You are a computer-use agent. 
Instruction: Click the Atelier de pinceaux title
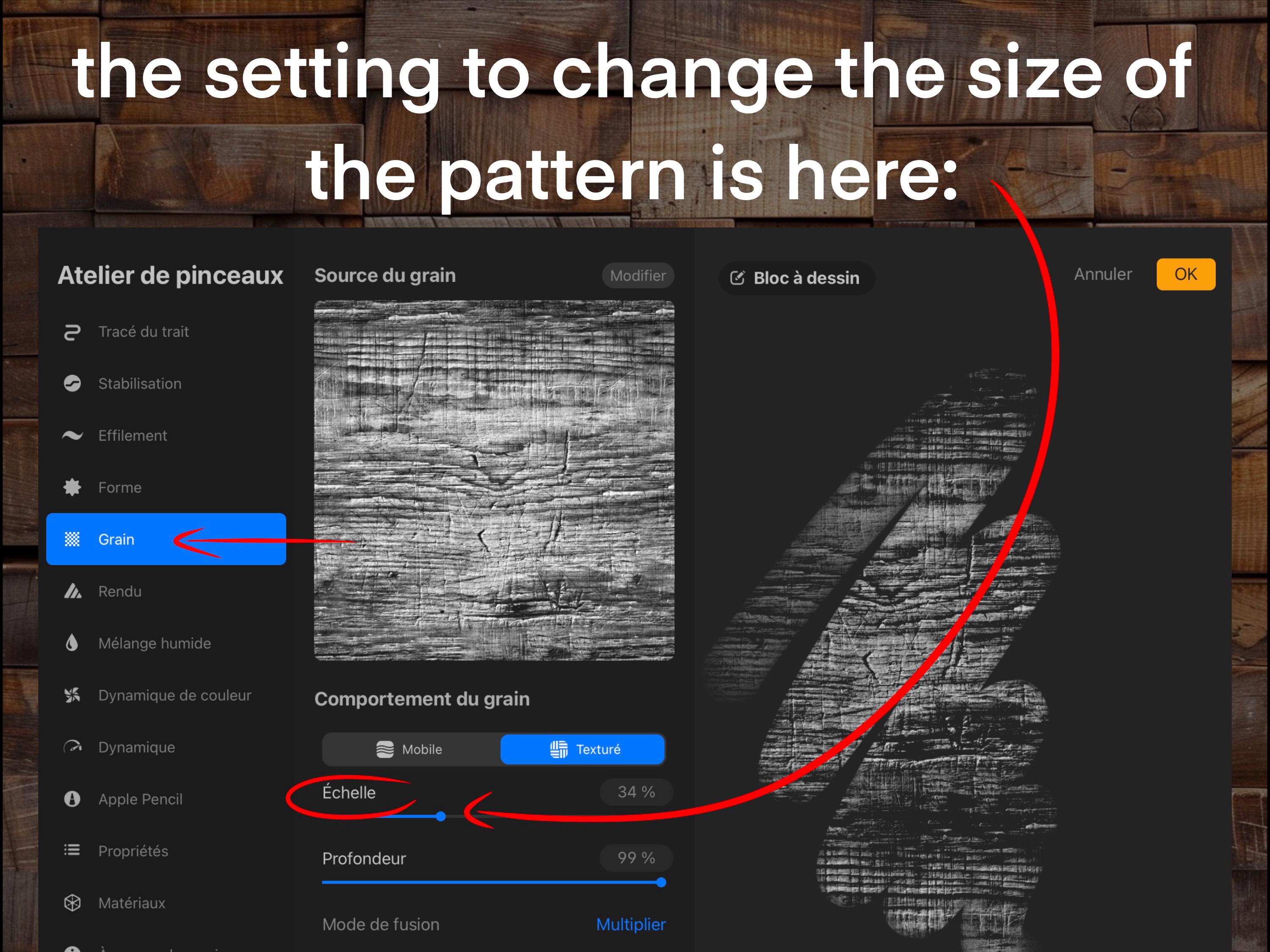(171, 275)
